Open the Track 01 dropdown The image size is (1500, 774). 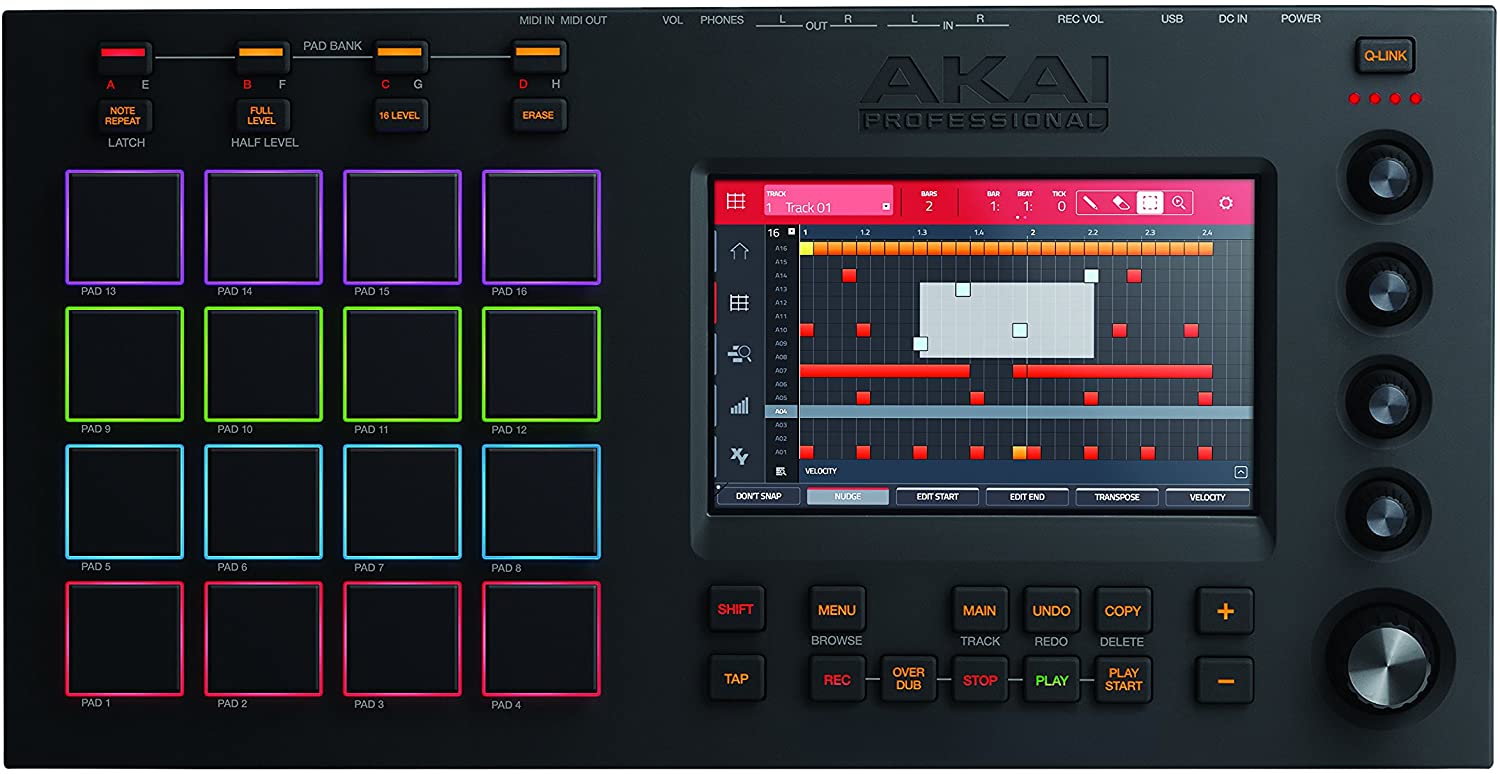pyautogui.click(x=885, y=208)
